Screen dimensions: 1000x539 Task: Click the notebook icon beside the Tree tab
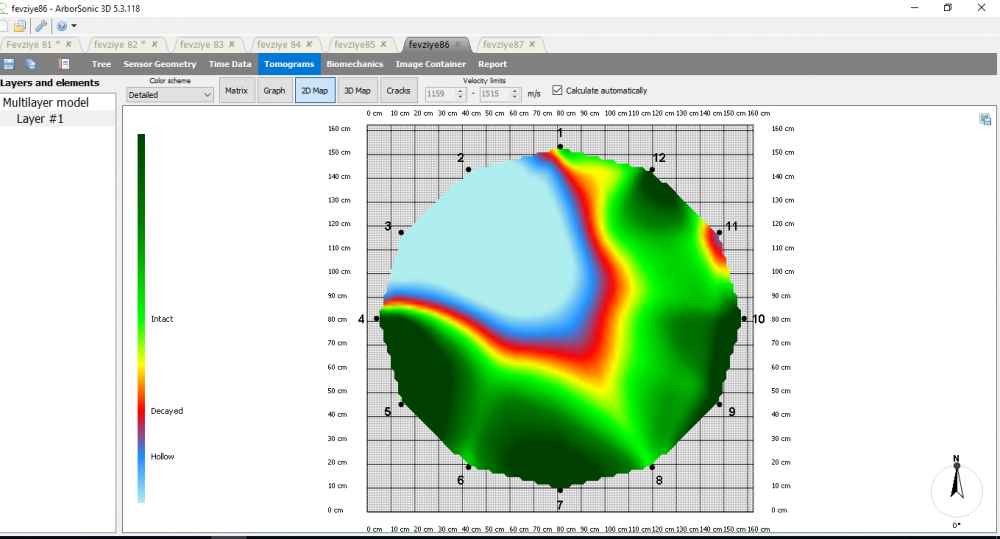tap(64, 64)
